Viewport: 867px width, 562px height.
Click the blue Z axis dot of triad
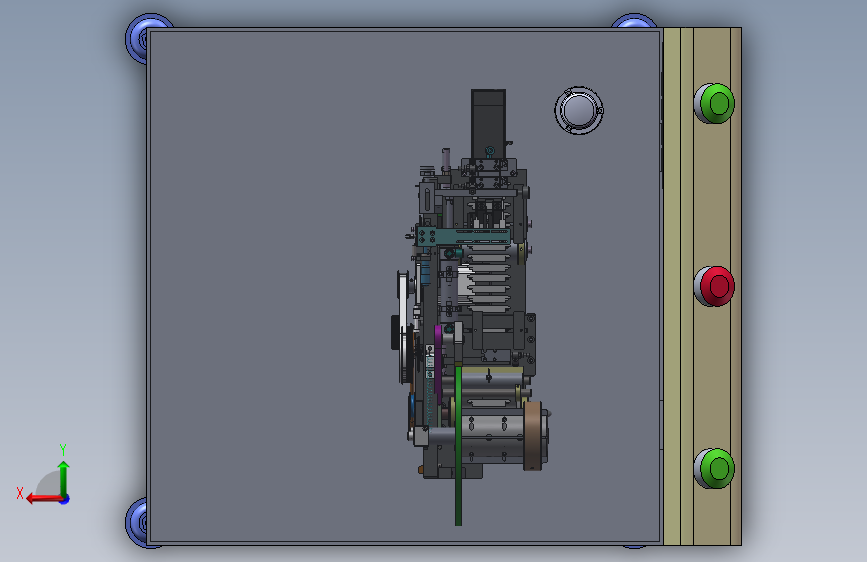point(65,499)
